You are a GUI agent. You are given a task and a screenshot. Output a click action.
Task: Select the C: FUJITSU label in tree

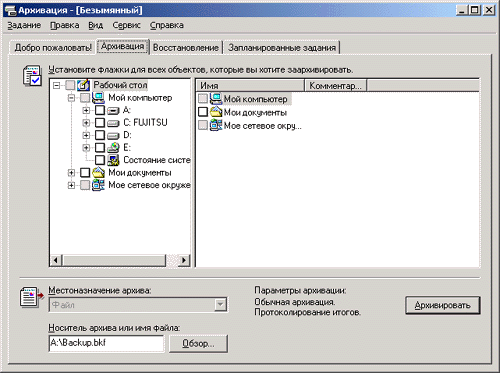click(145, 123)
